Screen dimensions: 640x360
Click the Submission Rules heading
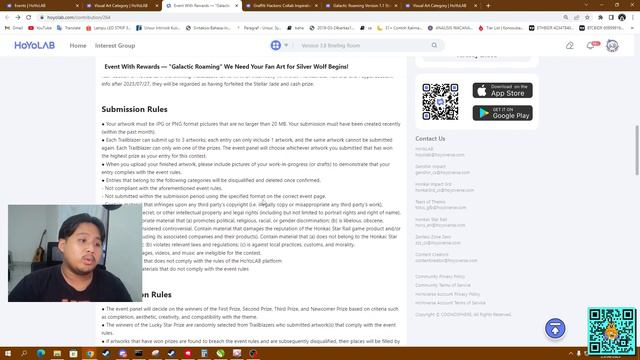pos(134,109)
